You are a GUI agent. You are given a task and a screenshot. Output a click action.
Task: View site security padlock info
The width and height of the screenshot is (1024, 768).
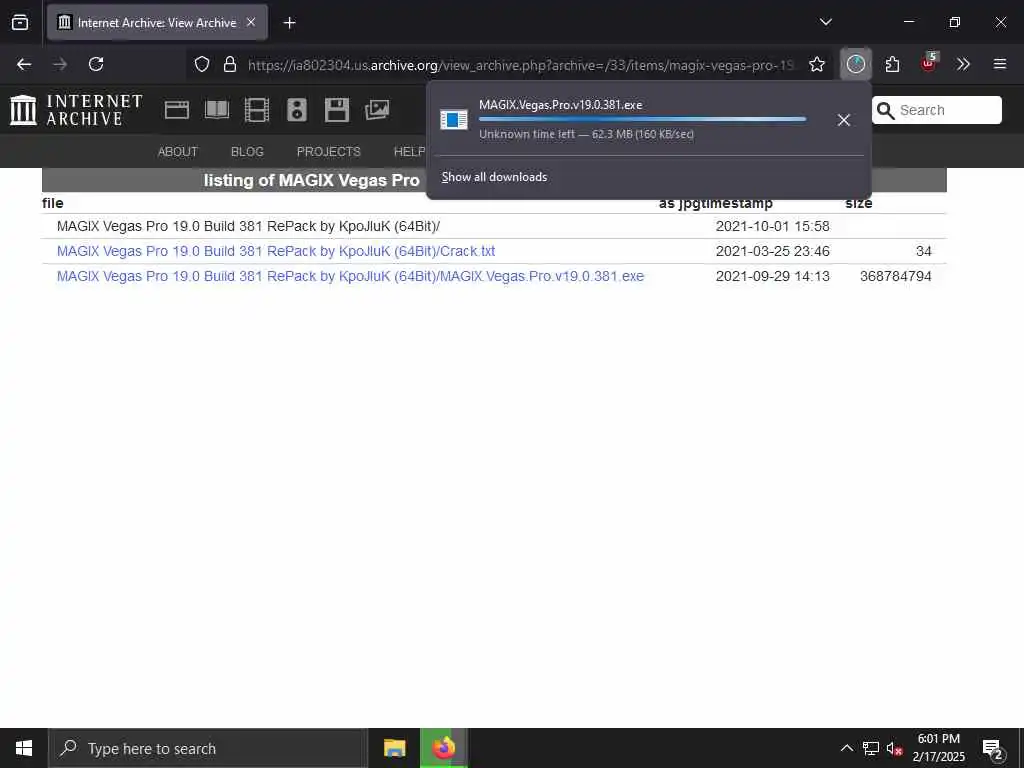coord(229,64)
